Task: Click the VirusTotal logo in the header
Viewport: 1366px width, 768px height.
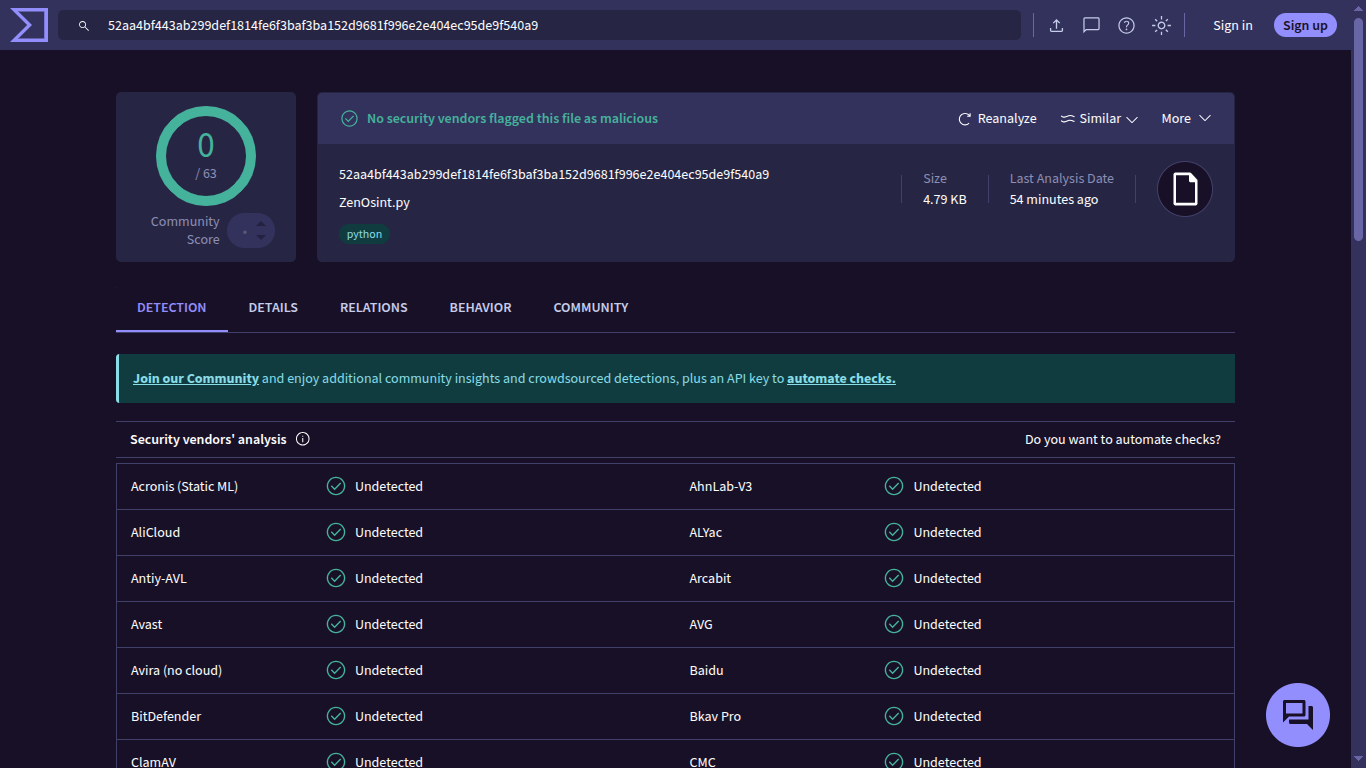Action: tap(29, 25)
